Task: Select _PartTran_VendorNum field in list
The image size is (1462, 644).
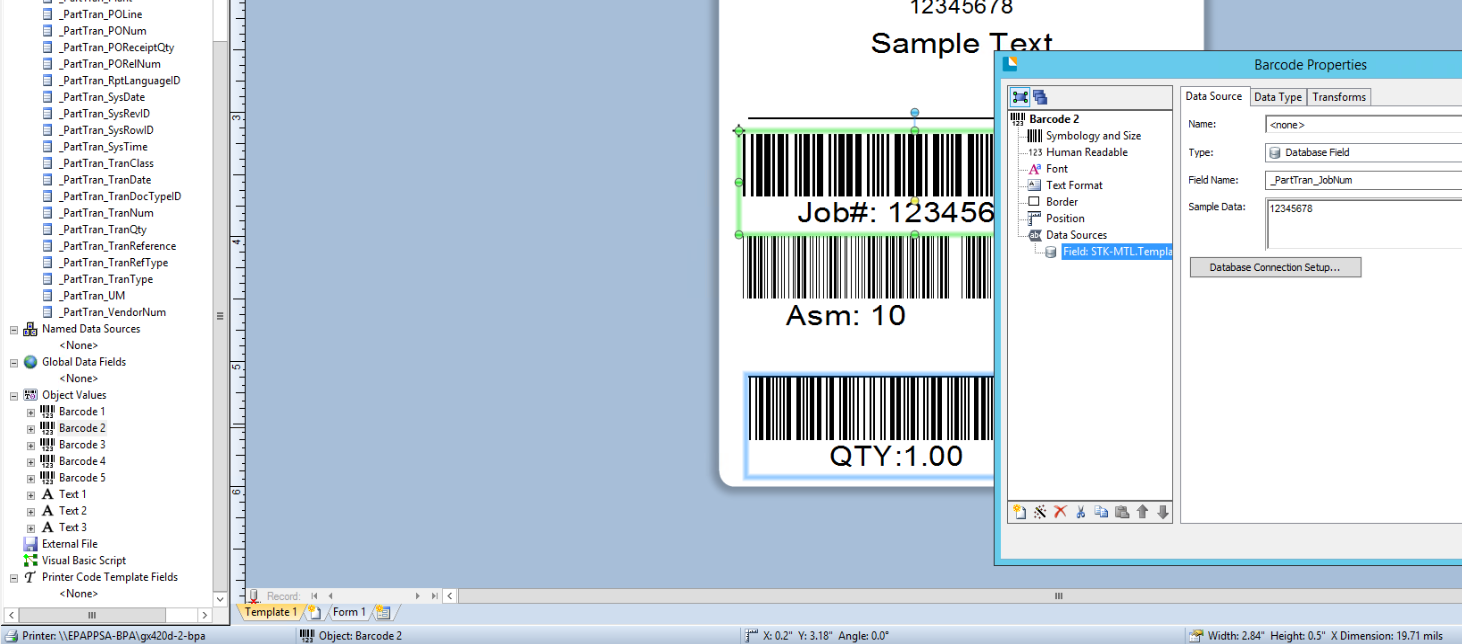Action: tap(112, 312)
